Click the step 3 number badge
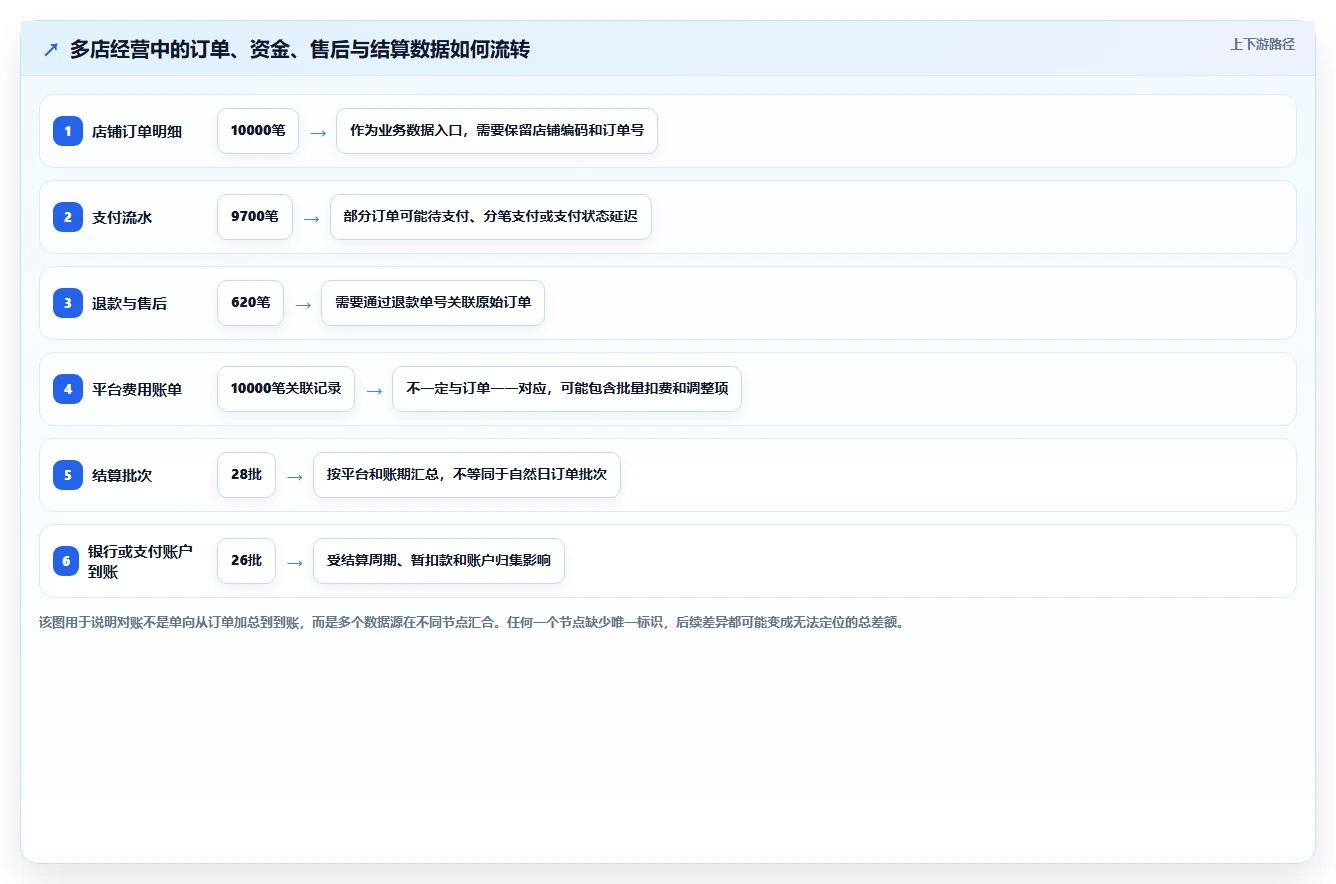Image resolution: width=1336 pixels, height=884 pixels. tap(68, 303)
